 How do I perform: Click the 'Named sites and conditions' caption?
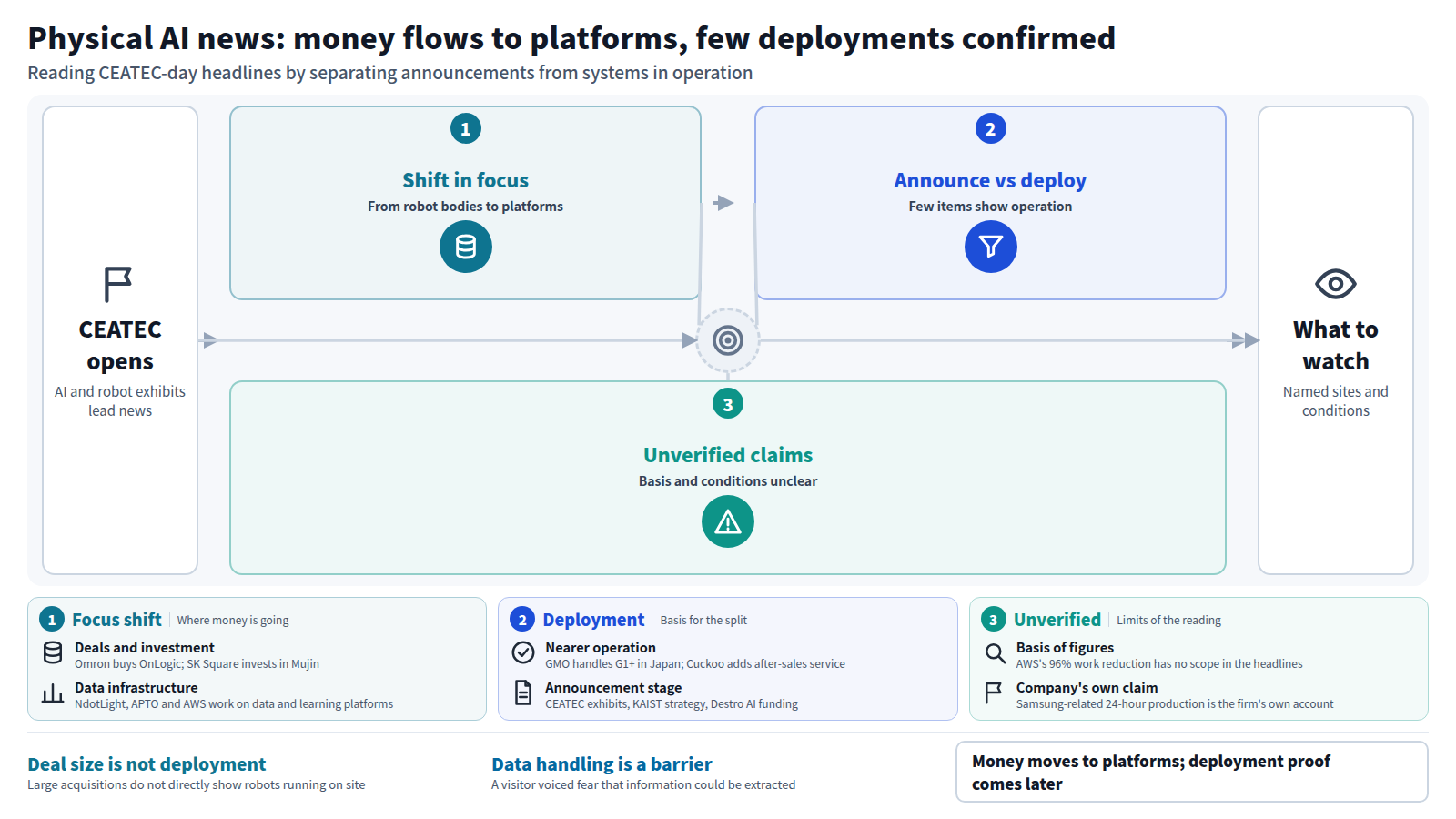1336,401
